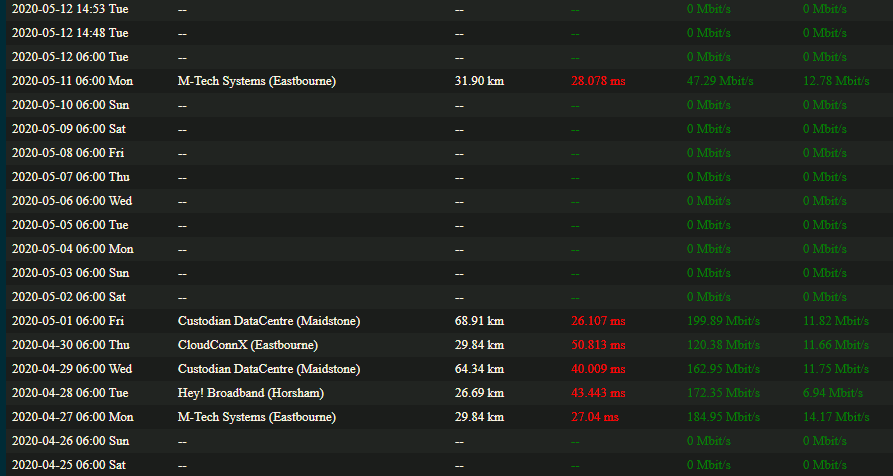The height and width of the screenshot is (476, 893).
Task: Select the distance 68.91 km
Action: 480,321
